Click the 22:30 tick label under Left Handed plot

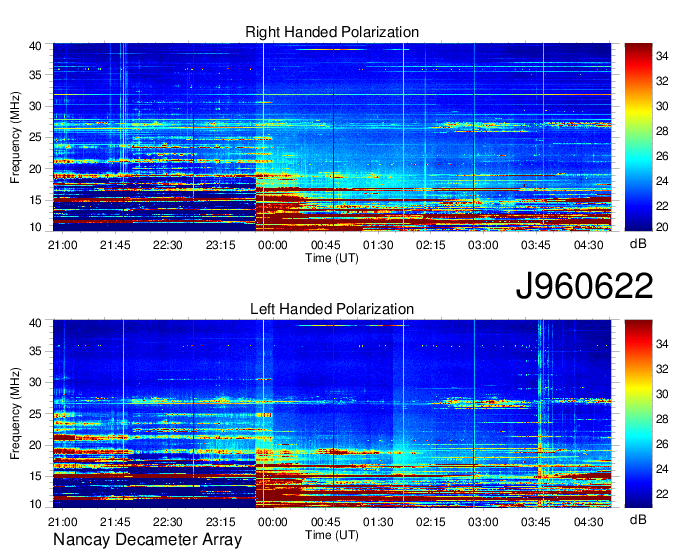coord(167,522)
